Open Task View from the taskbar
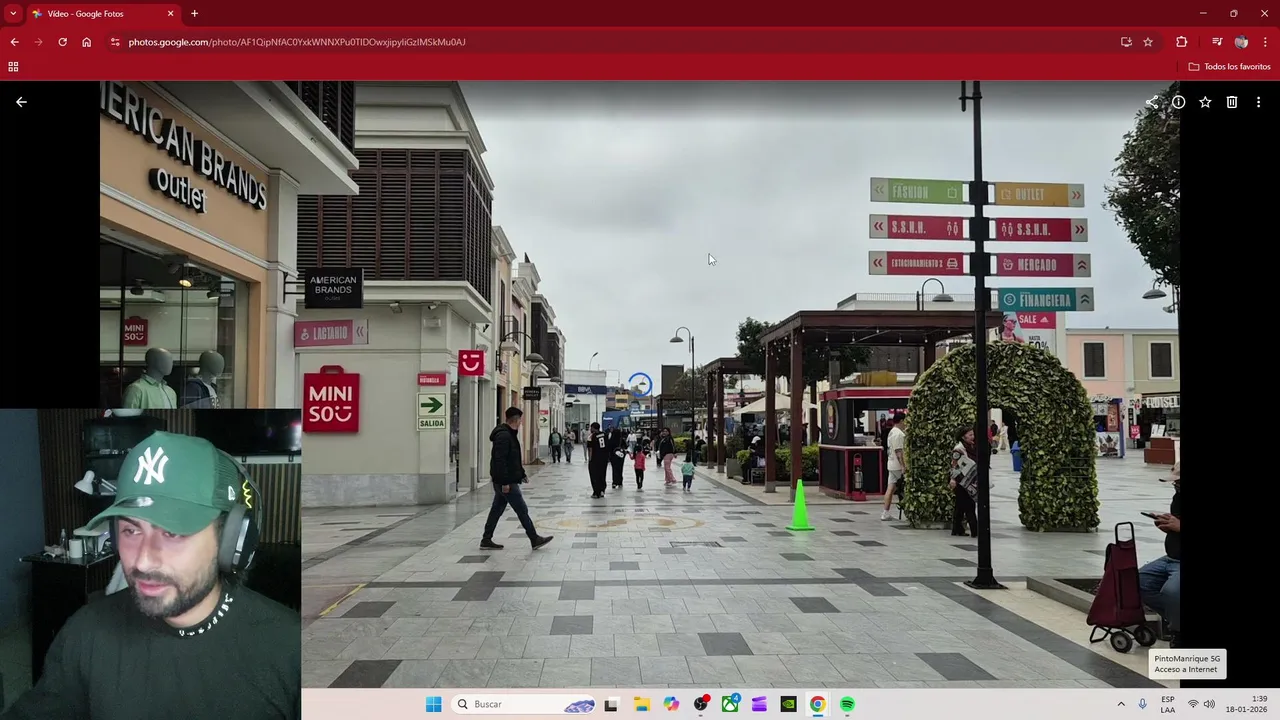This screenshot has width=1280, height=720. [x=611, y=704]
